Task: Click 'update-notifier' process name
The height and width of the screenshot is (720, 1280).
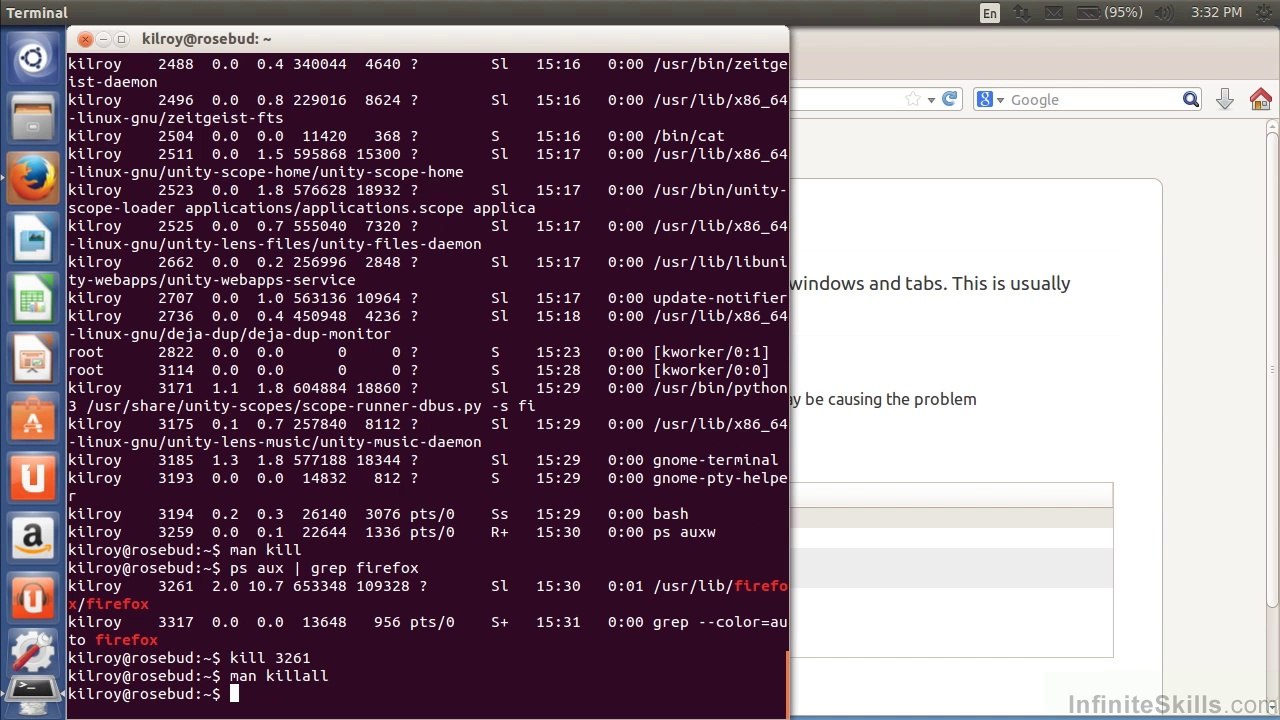Action: [720, 298]
